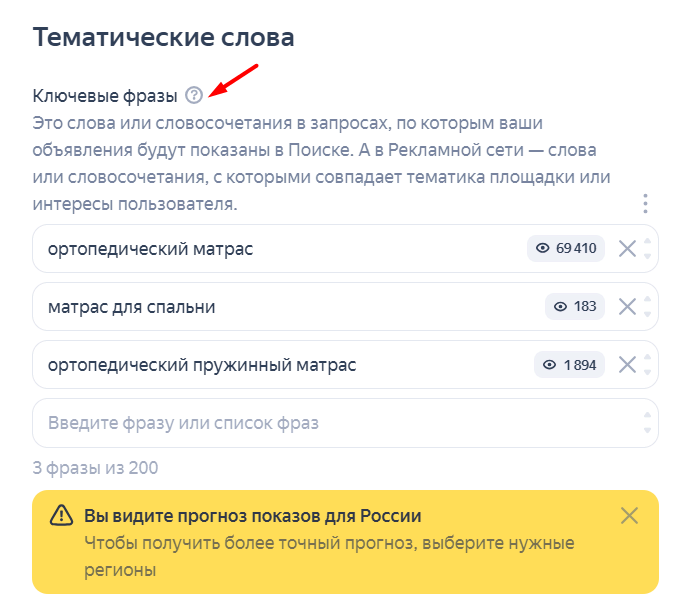Open the help tooltip next to Ключевые фразы
Viewport: 681px width, 601px height.
coord(194,95)
